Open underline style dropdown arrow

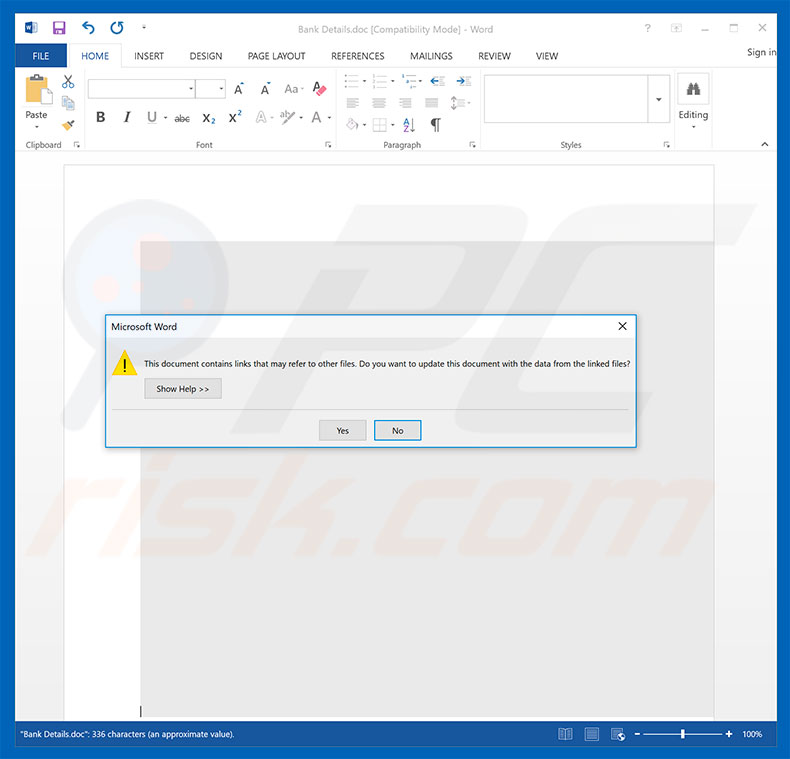coord(165,118)
